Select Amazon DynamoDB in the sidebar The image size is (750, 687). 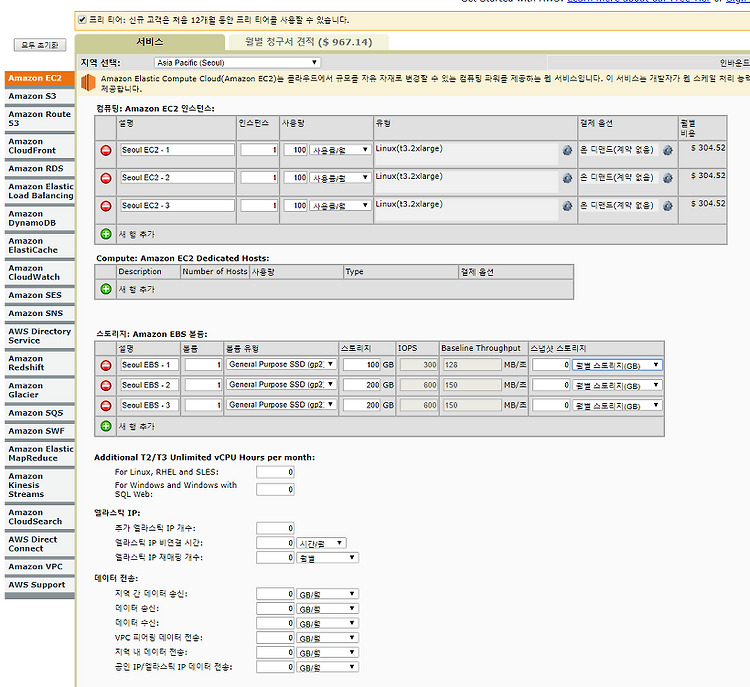click(40, 218)
